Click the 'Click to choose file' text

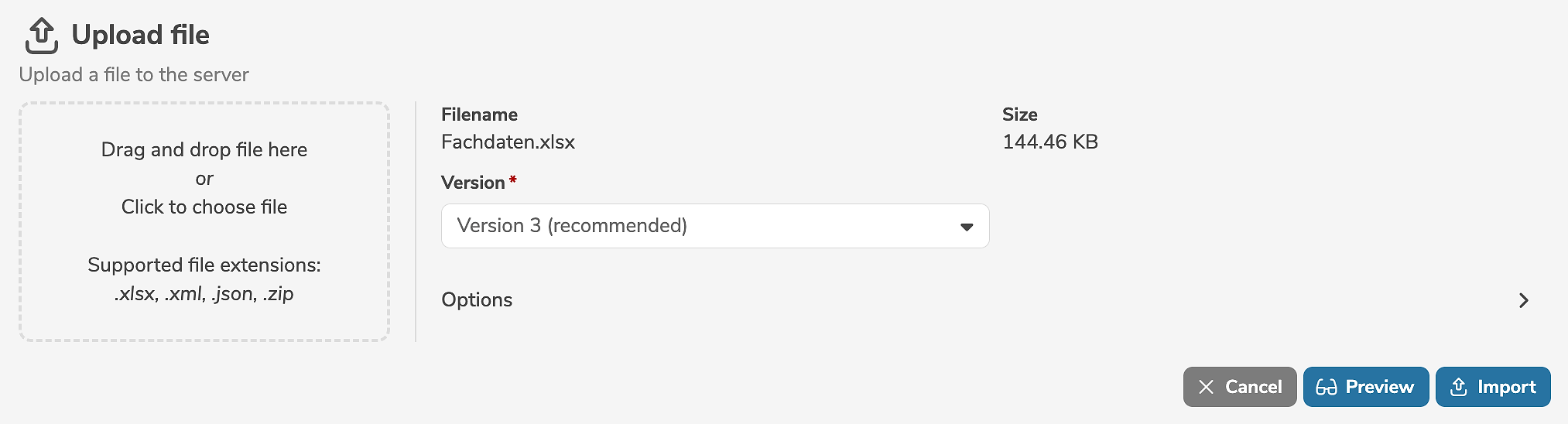[x=204, y=207]
